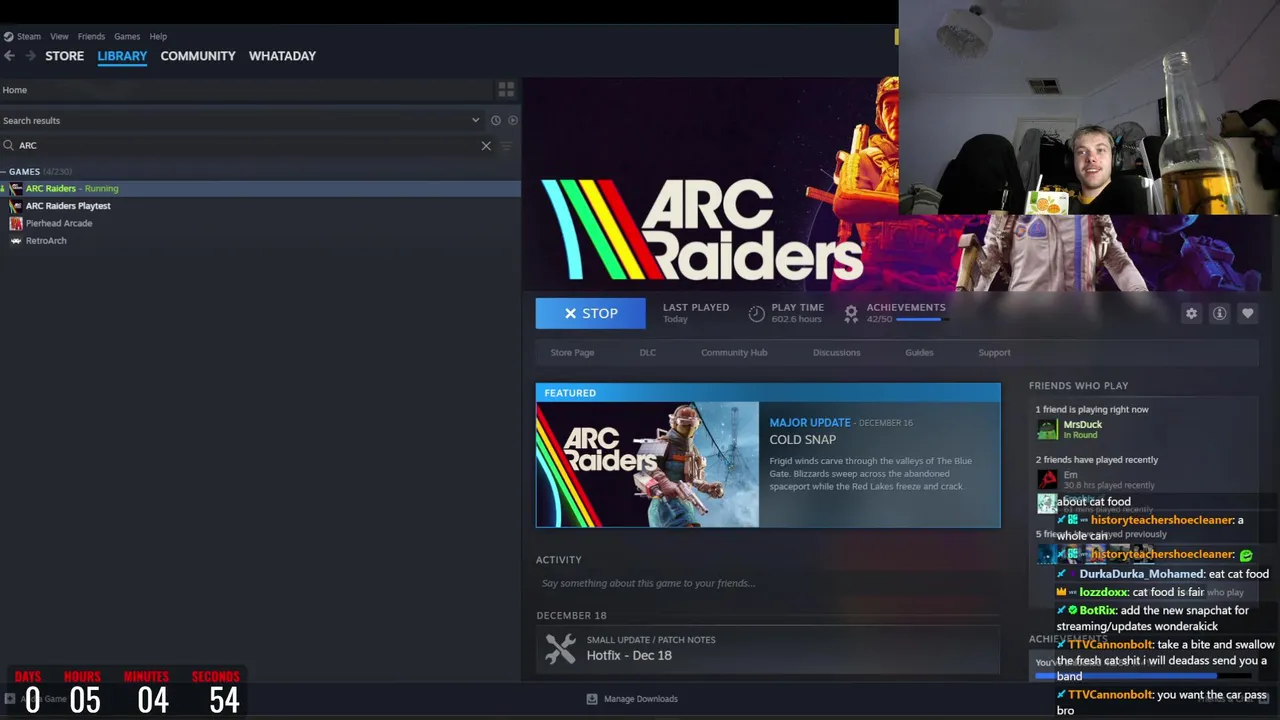Click the library search field containing ARC
Screen dimensions: 1280x720
[248, 146]
